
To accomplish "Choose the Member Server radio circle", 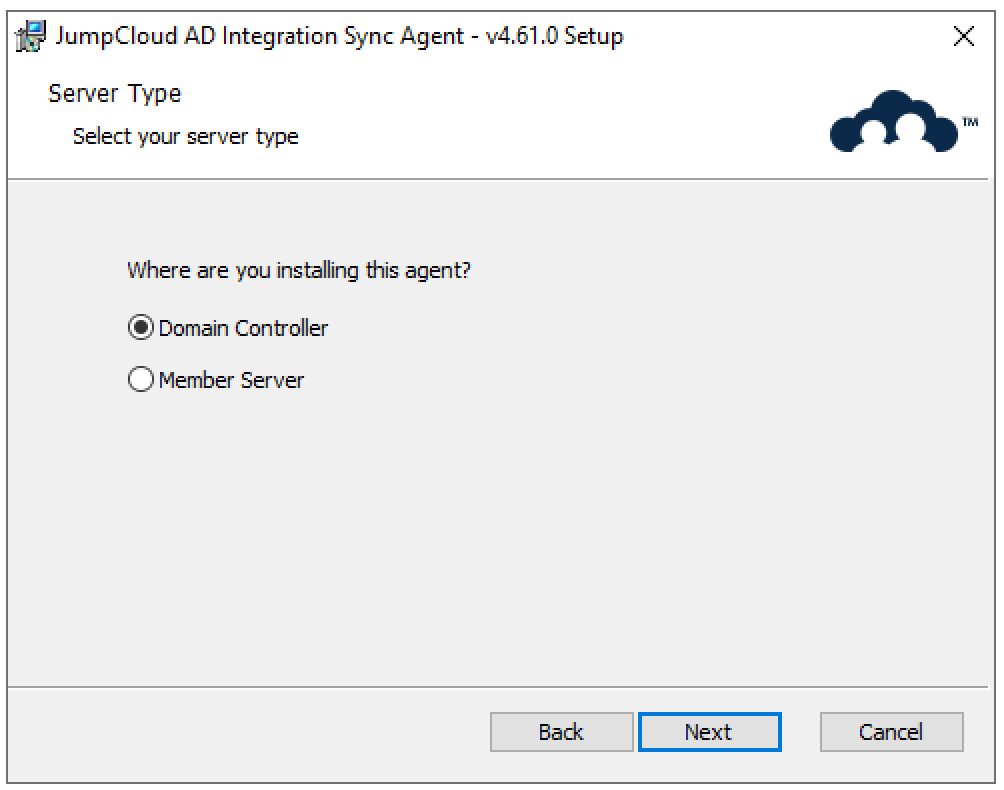I will coord(141,380).
